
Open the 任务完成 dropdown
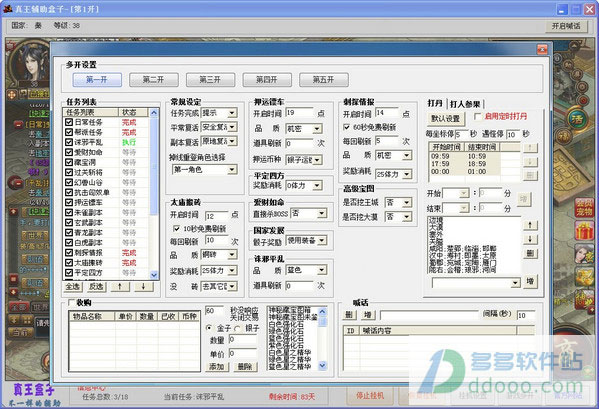point(232,113)
